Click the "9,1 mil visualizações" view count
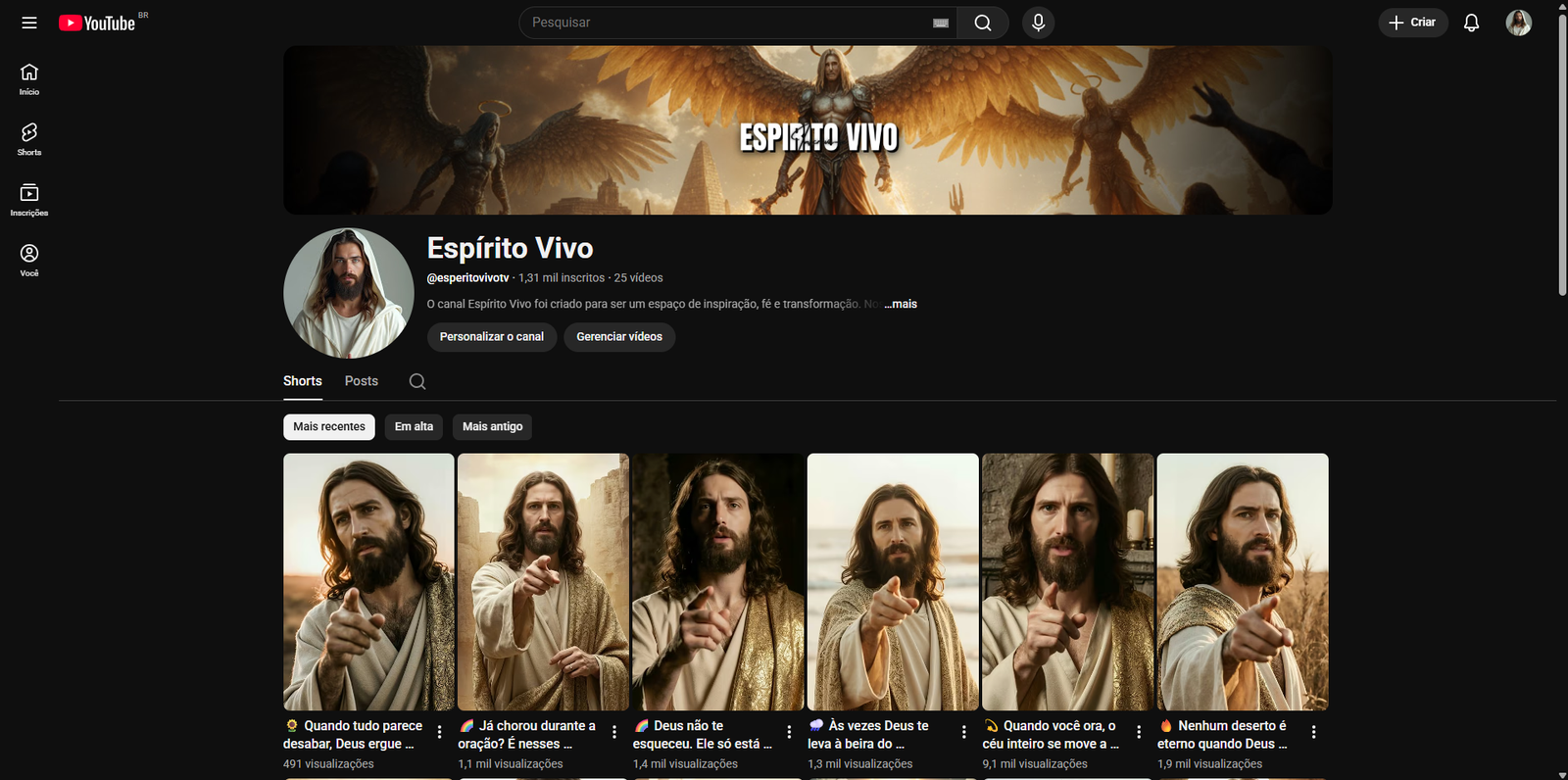The width and height of the screenshot is (1568, 780). 1035,764
